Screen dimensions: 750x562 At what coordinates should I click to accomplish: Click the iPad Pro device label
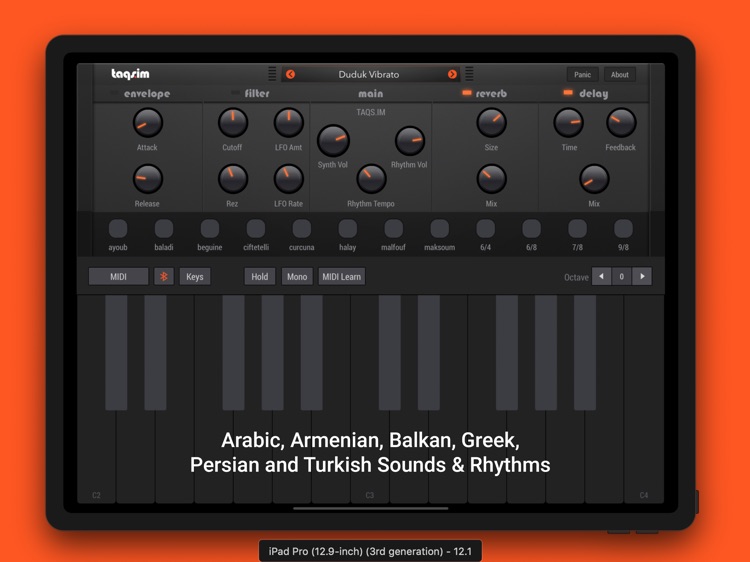pyautogui.click(x=370, y=551)
